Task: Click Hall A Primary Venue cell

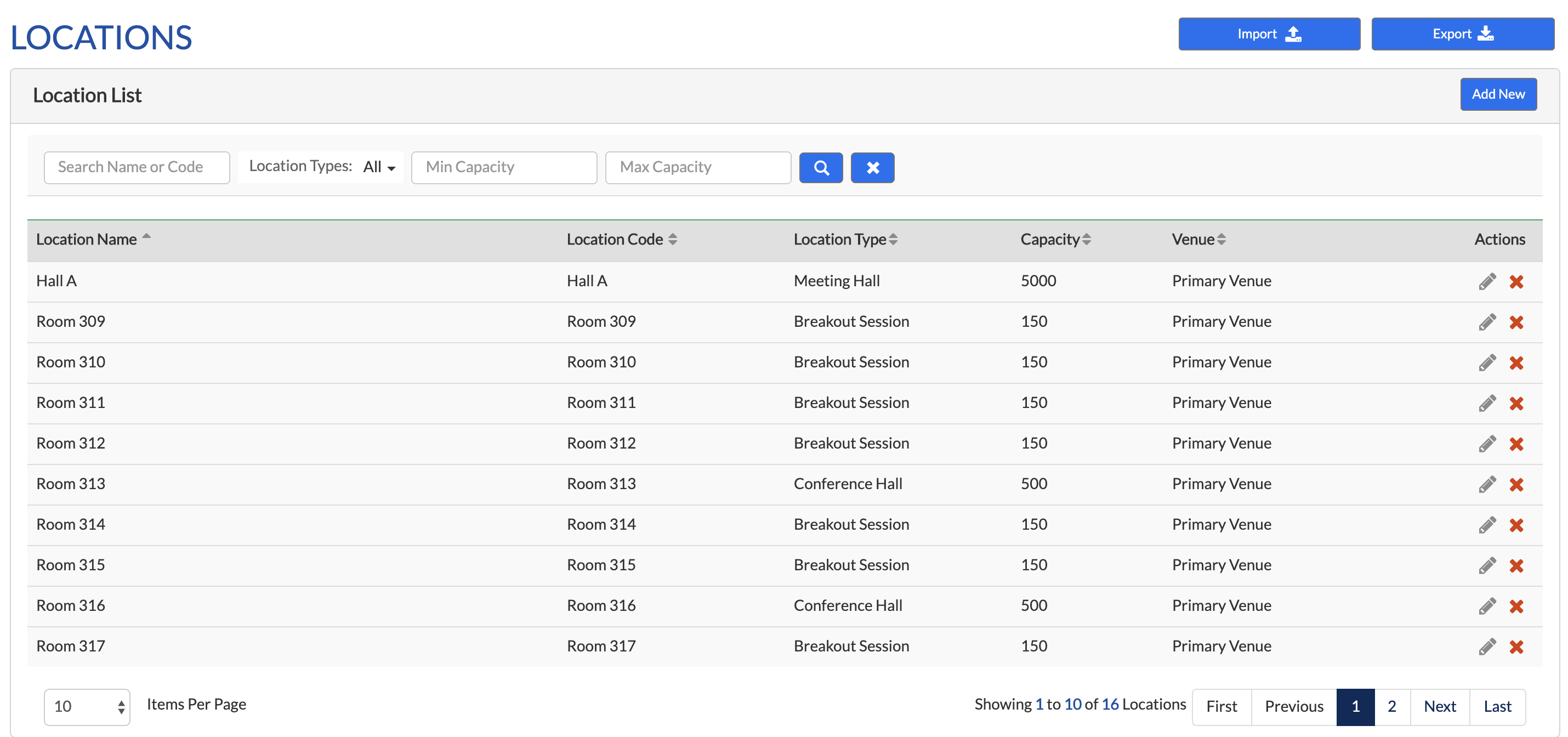Action: point(1222,281)
